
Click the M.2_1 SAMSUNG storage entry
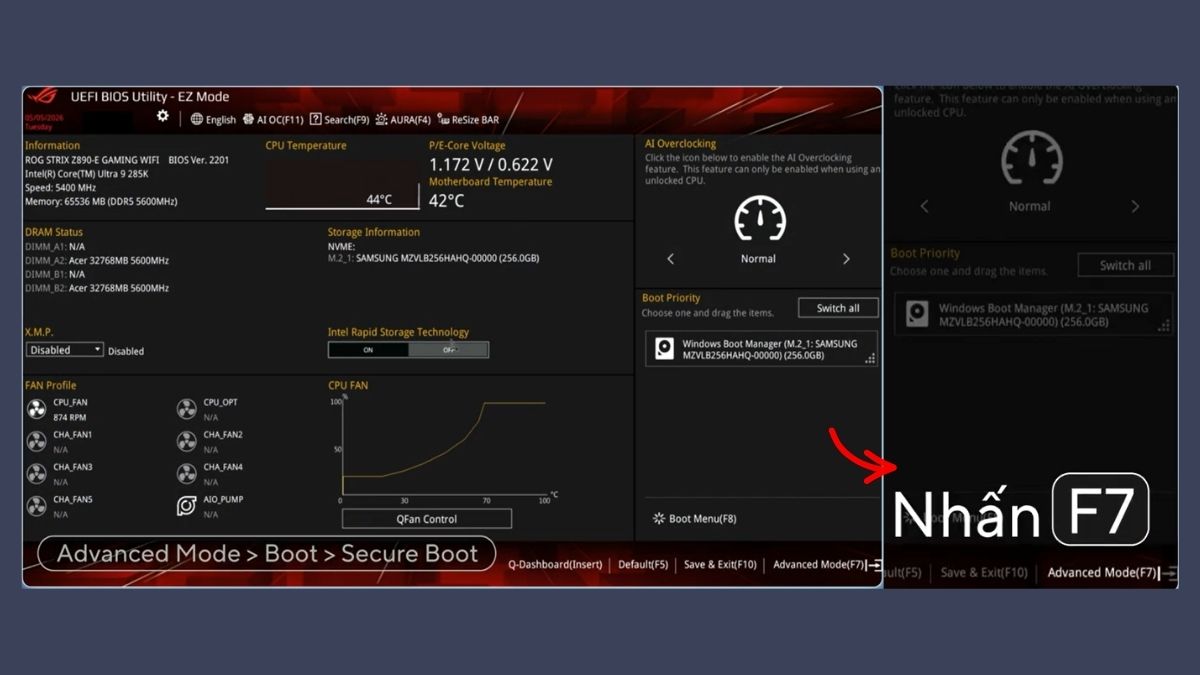[x=434, y=258]
